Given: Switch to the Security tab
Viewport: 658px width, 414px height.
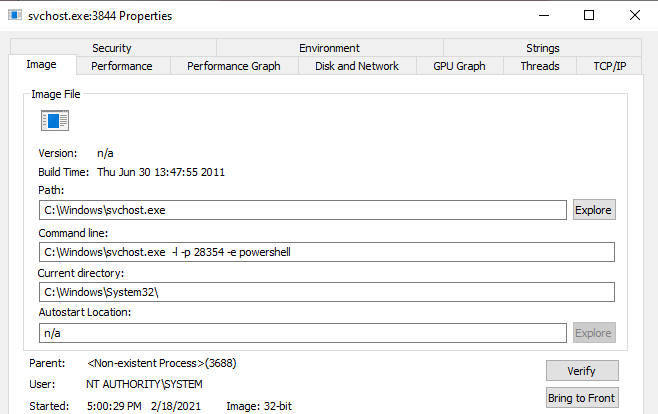Looking at the screenshot, I should click(111, 48).
